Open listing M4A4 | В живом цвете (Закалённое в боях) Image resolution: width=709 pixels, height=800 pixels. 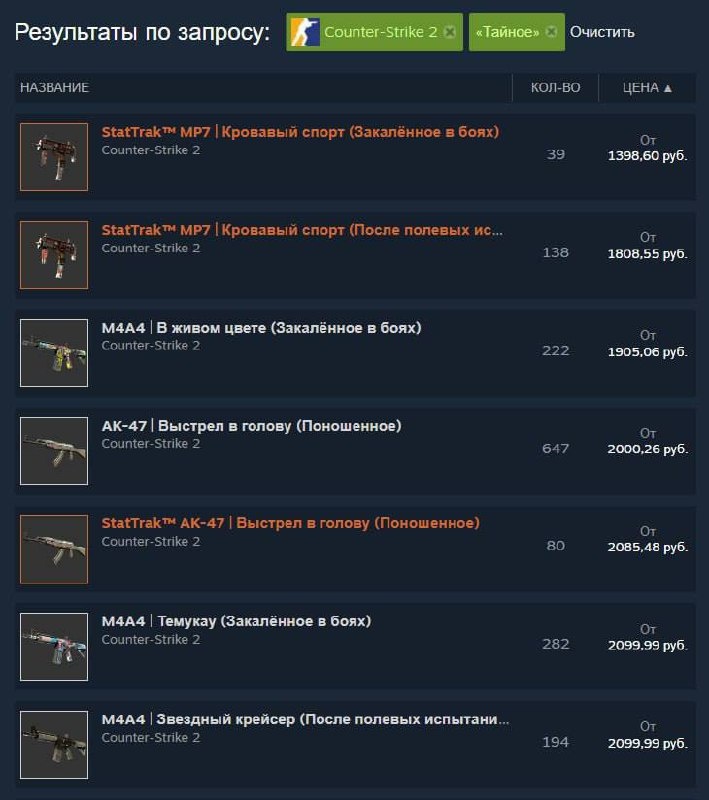click(x=262, y=328)
